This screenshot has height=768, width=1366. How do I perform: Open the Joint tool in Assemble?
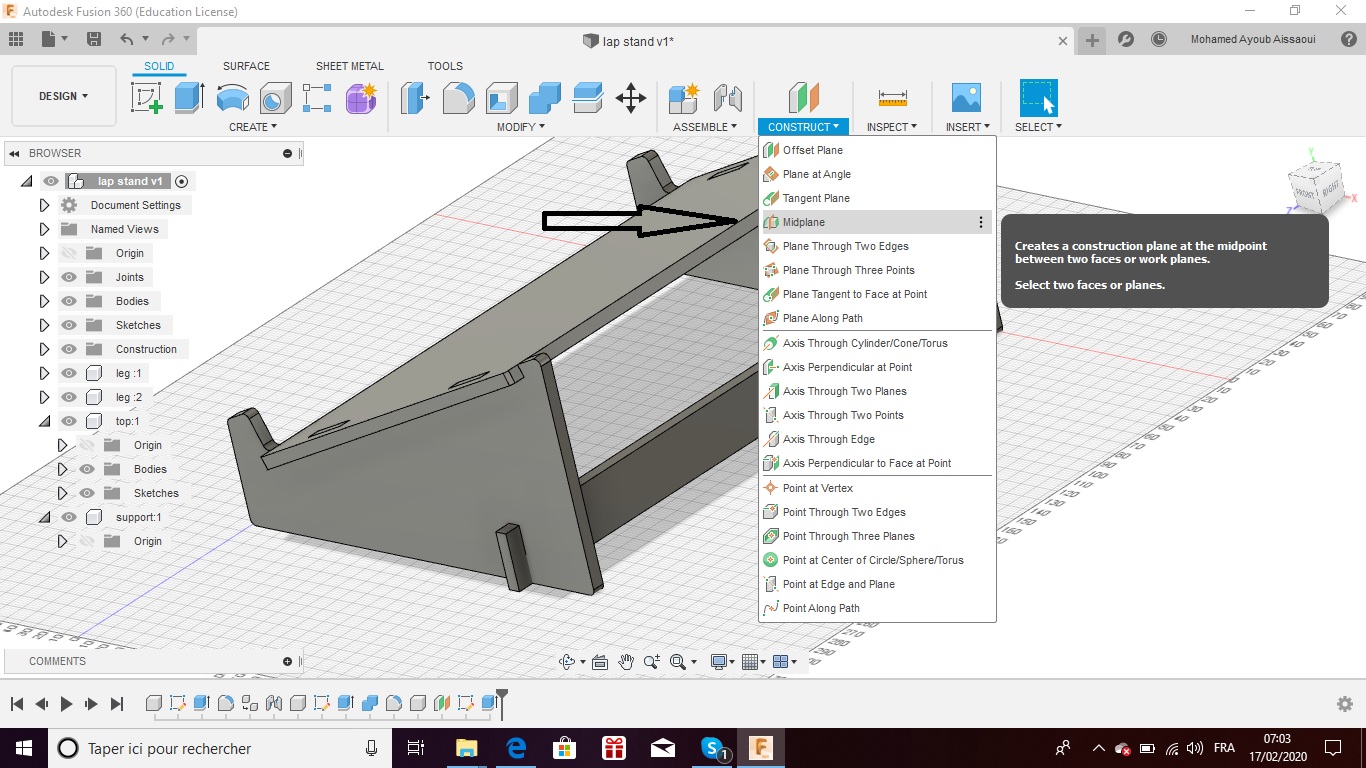point(728,98)
